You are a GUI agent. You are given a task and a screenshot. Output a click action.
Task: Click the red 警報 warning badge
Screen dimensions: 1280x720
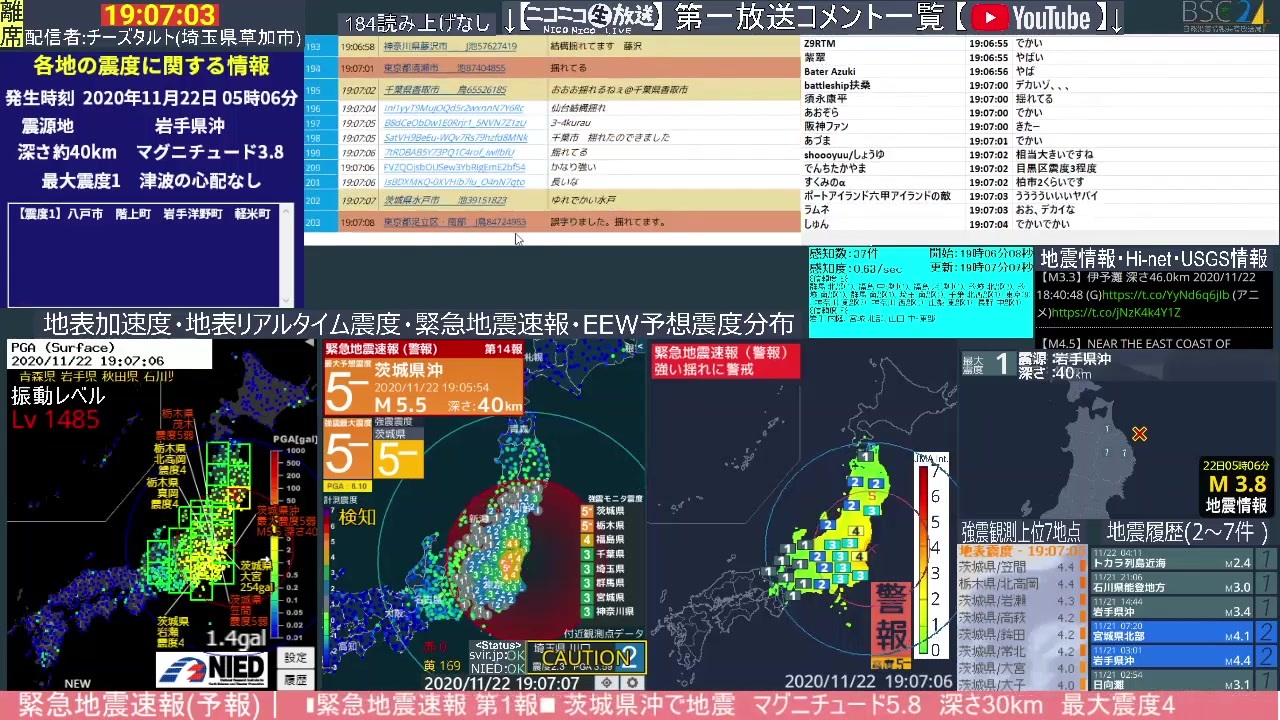click(x=890, y=620)
